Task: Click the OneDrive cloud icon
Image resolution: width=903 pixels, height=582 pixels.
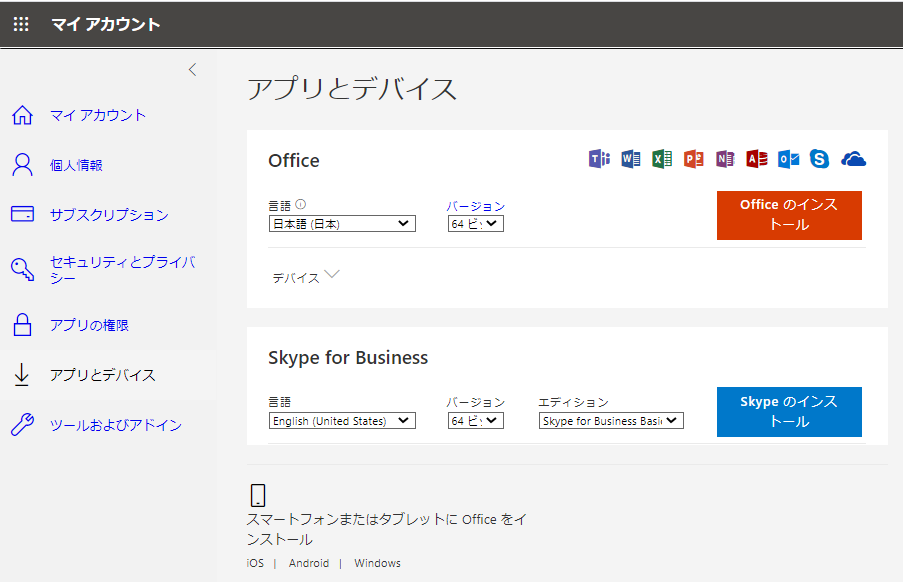Action: click(x=853, y=158)
